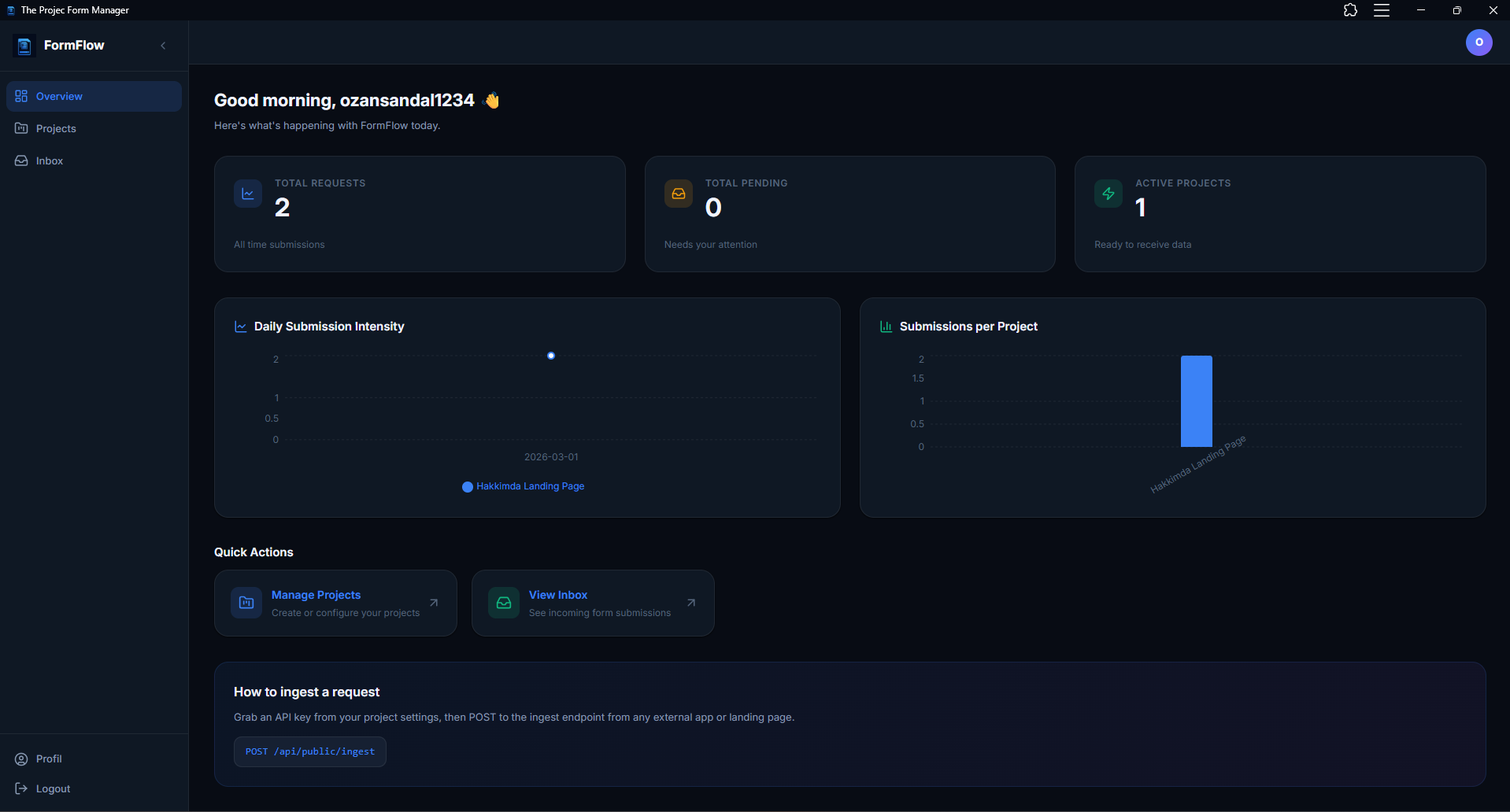Toggle Hakkimda Landing Page legend series
1510x812 pixels.
[524, 486]
